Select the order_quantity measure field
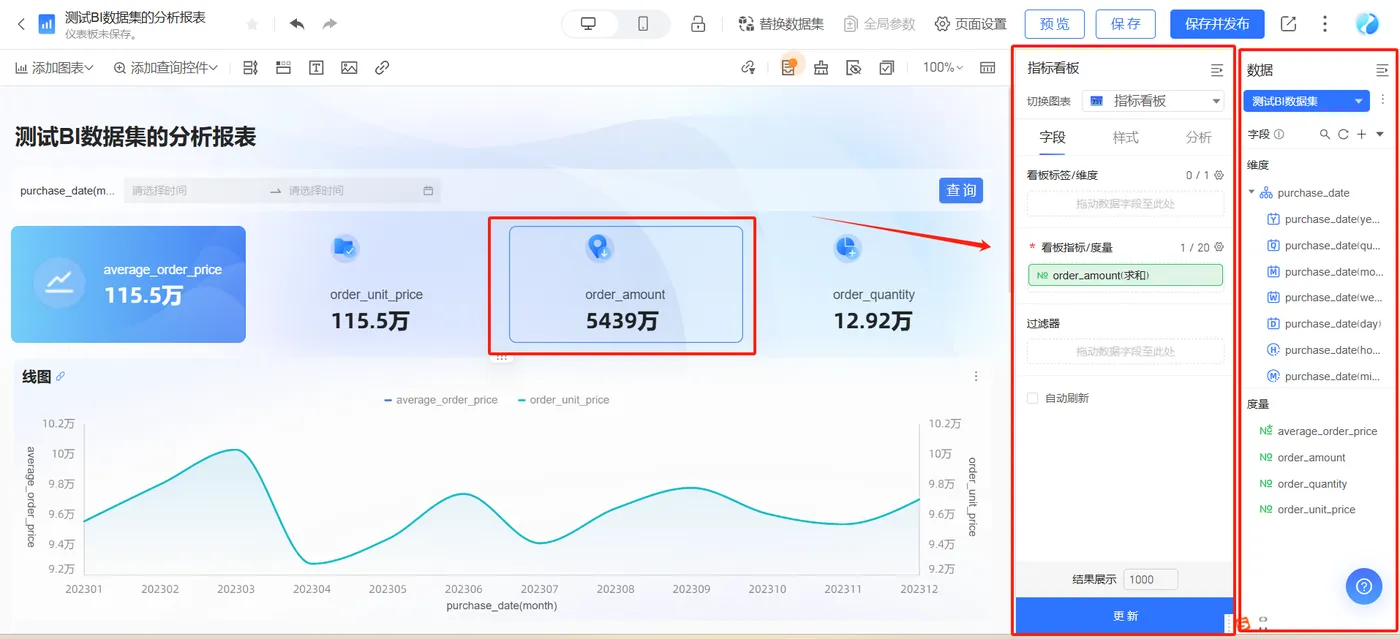The image size is (1400, 639). coord(1303,484)
